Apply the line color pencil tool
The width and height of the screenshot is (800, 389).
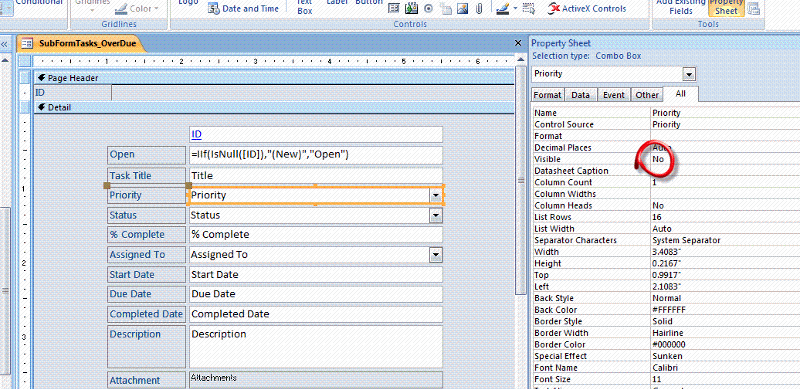(x=503, y=9)
